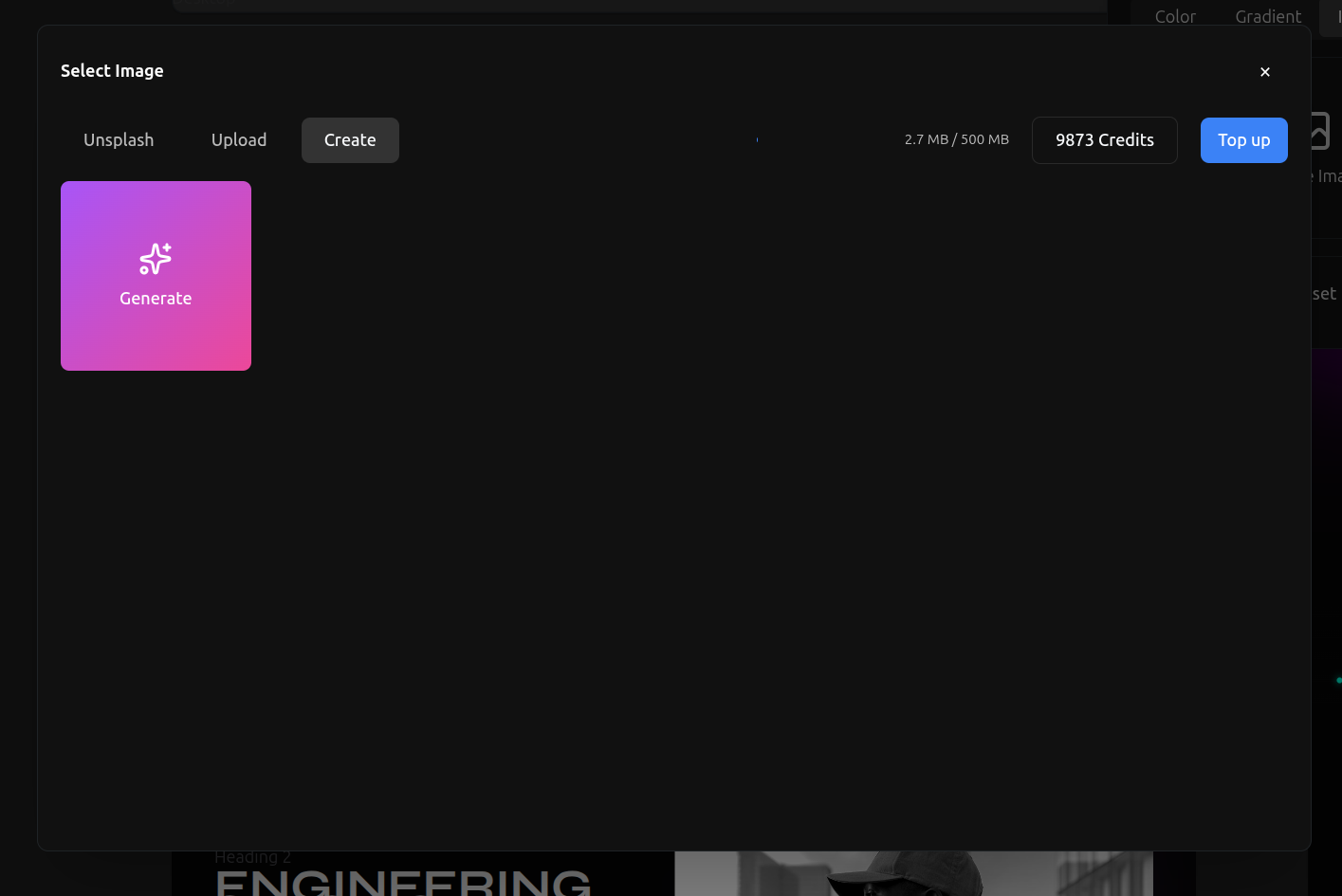
Task: Click the Generate label text
Action: [156, 299]
